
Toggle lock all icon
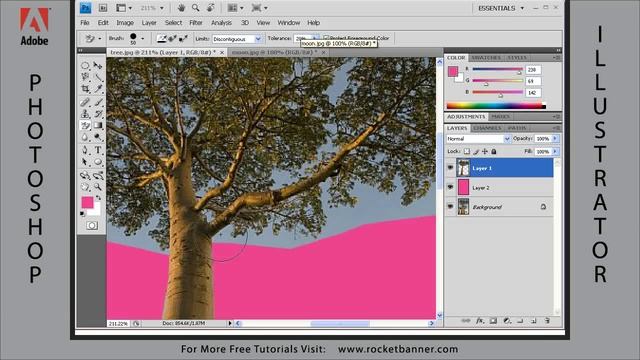tap(494, 151)
